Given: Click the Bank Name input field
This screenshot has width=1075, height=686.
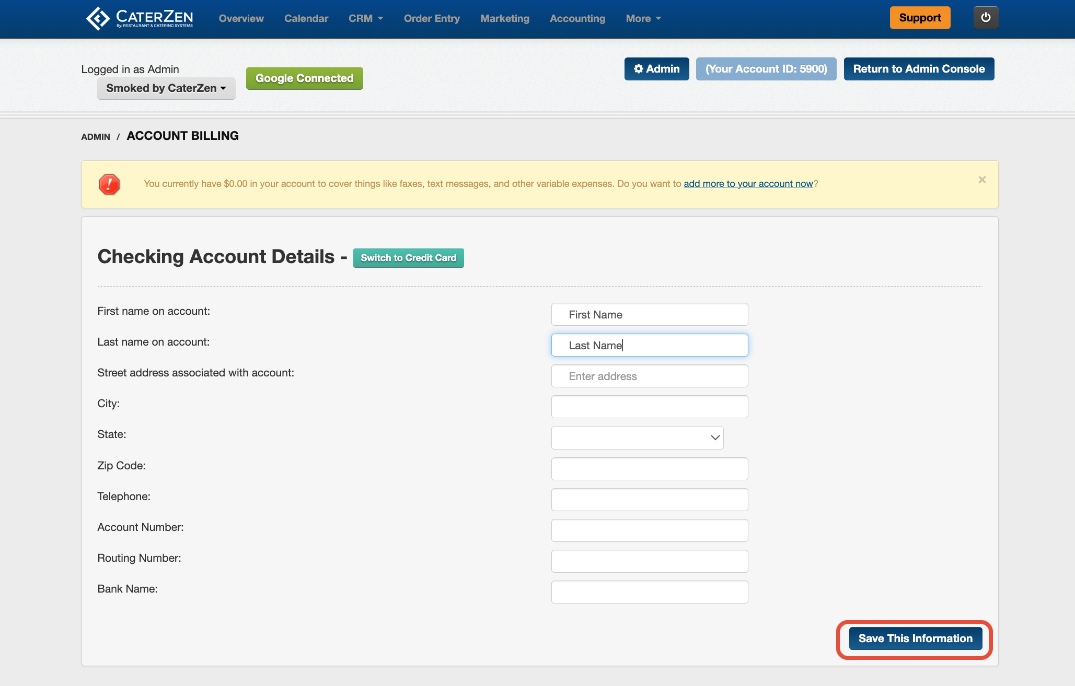Looking at the screenshot, I should [x=649, y=592].
